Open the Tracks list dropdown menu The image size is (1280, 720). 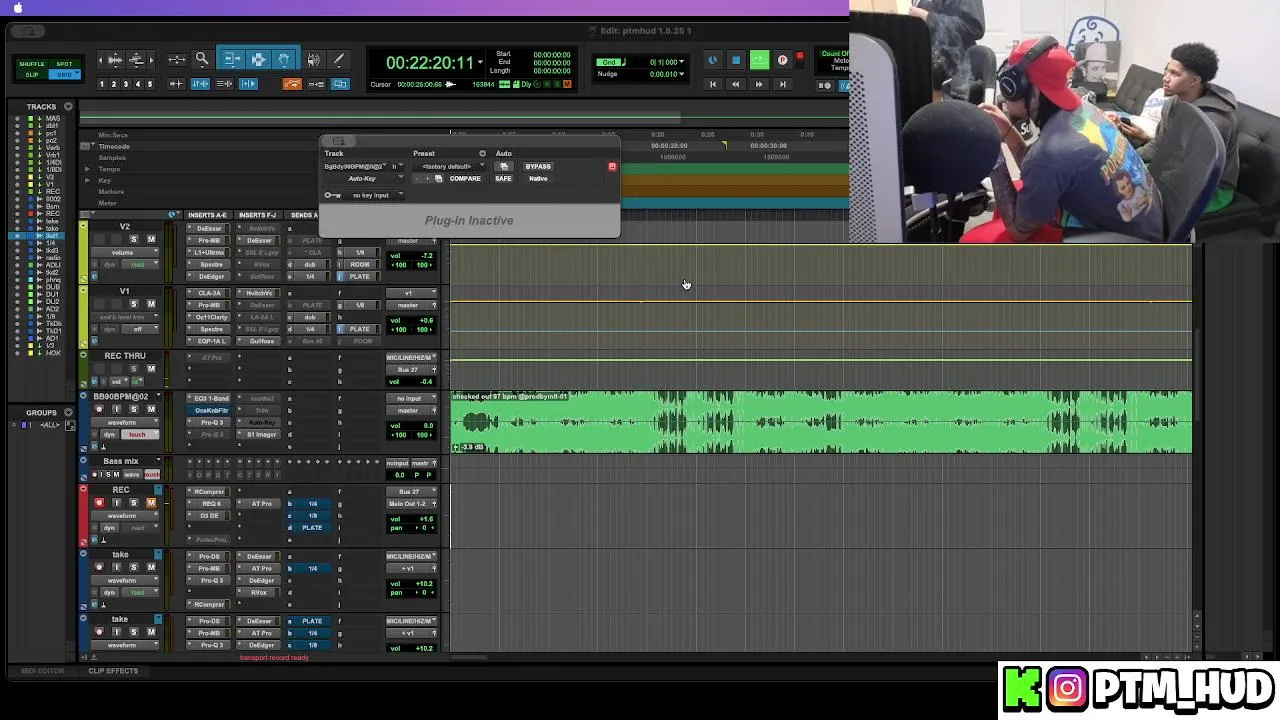[68, 106]
